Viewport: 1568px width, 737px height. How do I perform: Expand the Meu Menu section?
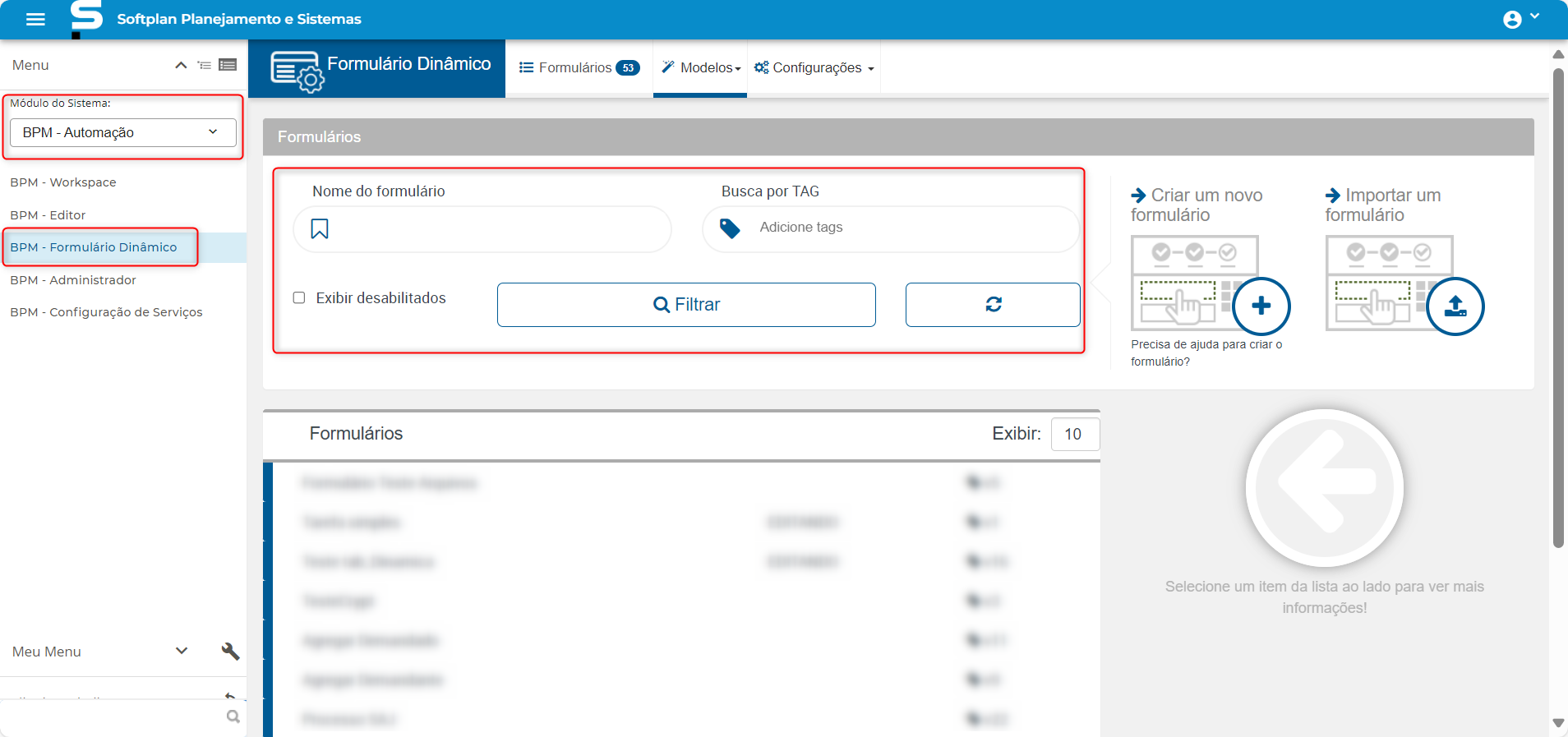click(182, 651)
